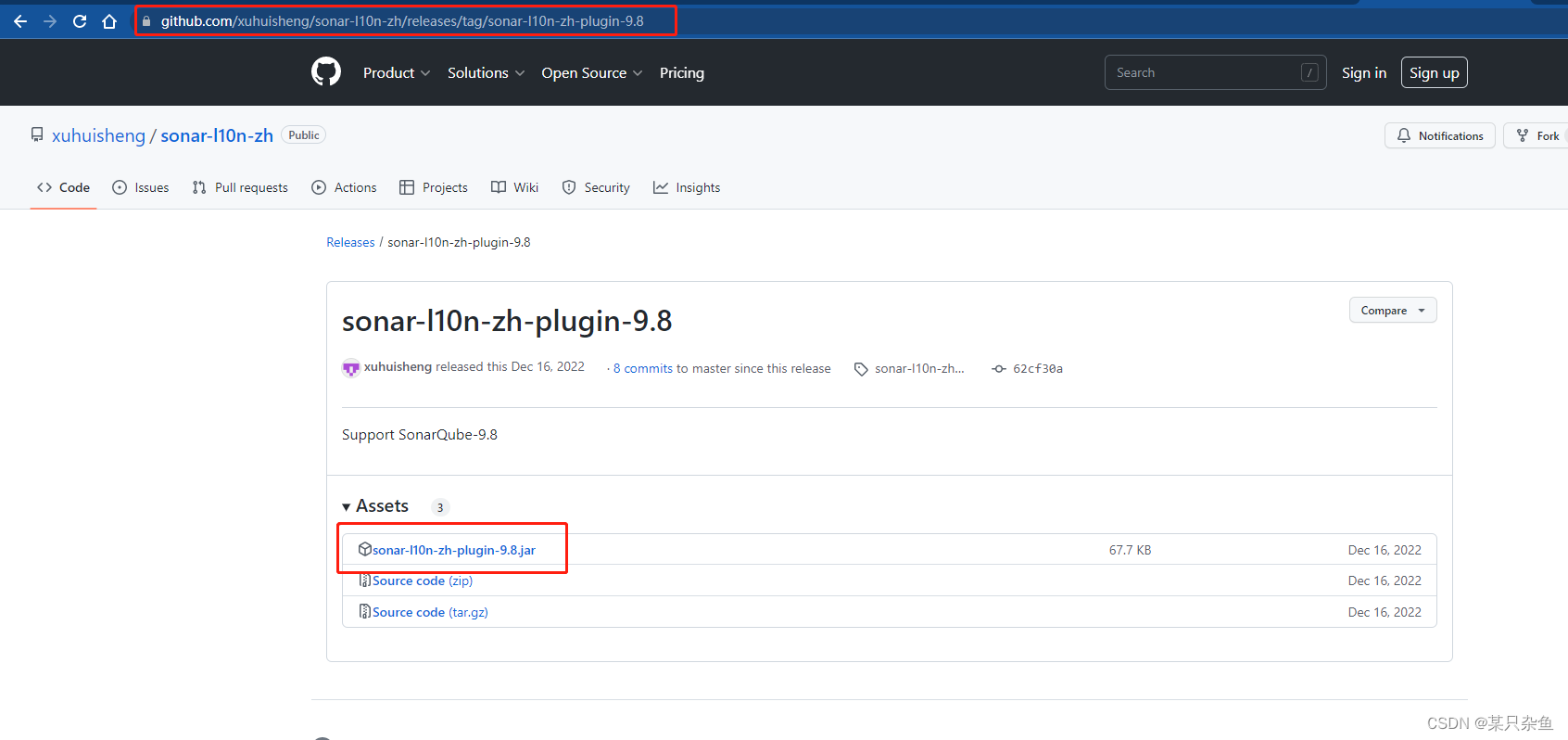
Task: Open the xuhuisheng owner profile link
Action: [98, 135]
